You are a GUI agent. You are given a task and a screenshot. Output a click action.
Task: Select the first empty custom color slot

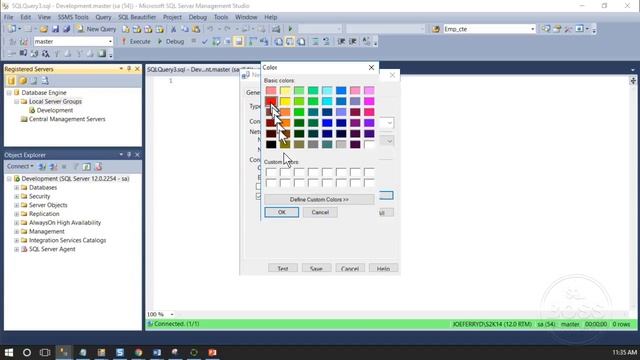click(271, 172)
